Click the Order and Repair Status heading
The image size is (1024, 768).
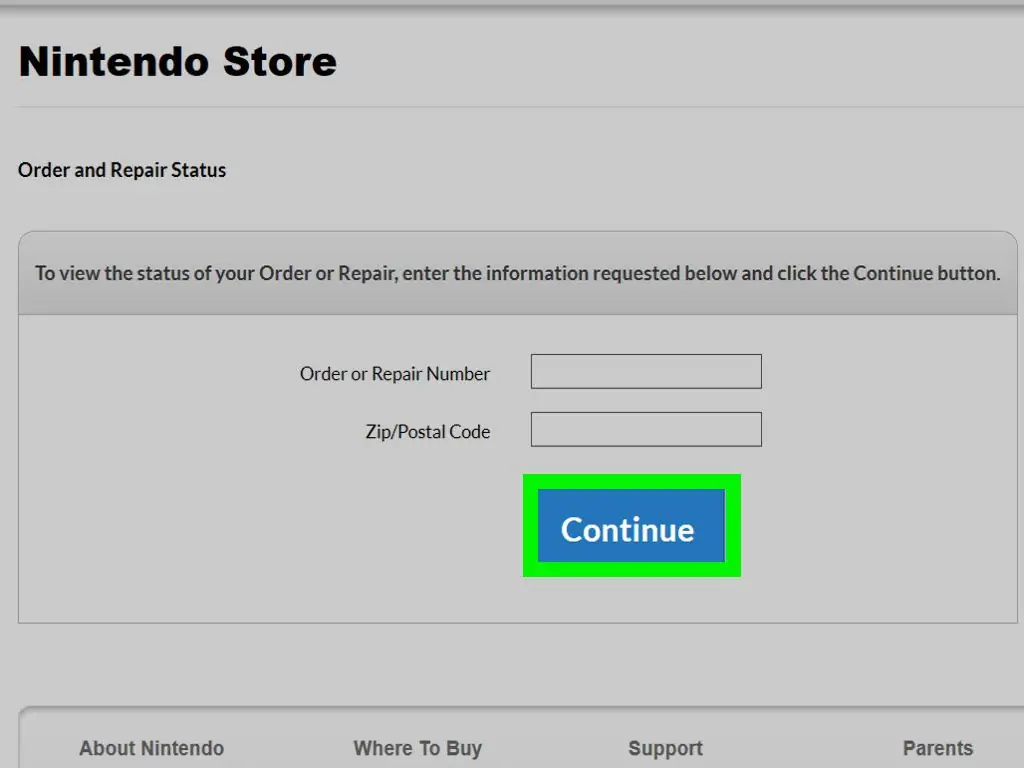pos(122,170)
